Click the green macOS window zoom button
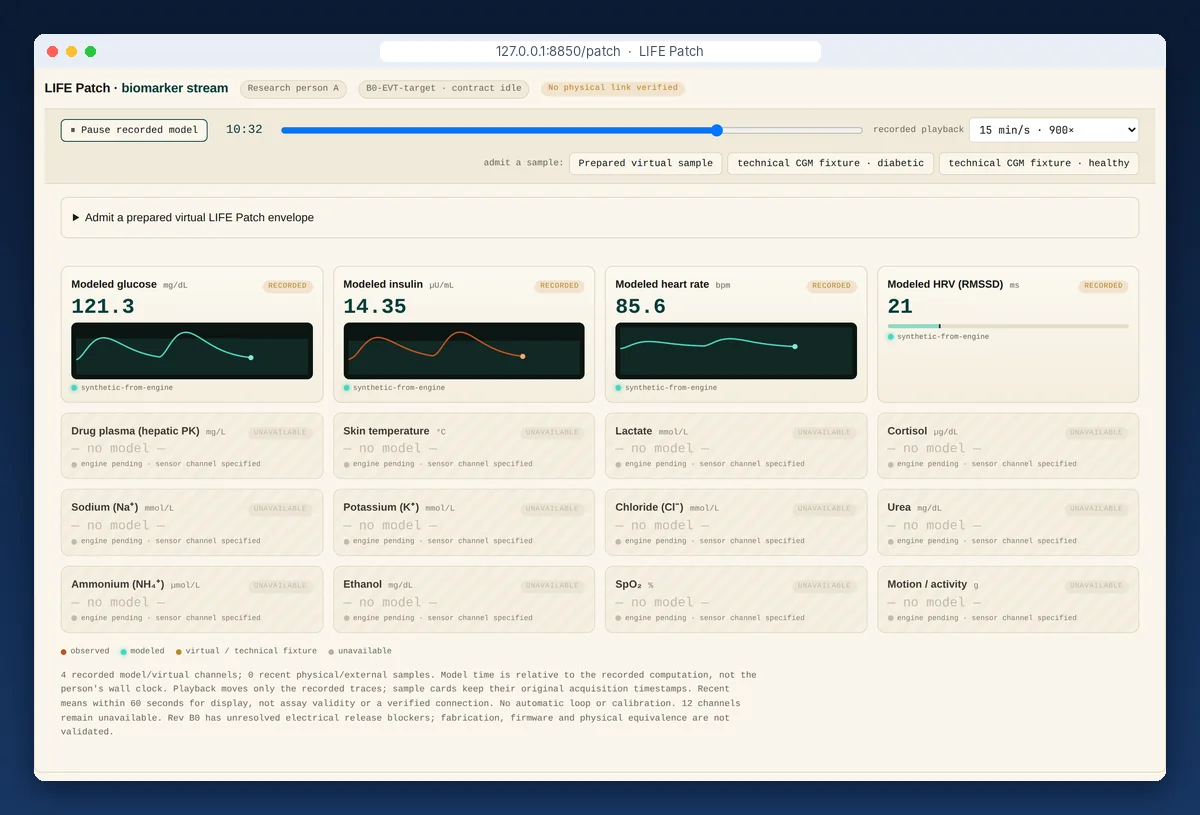This screenshot has width=1200, height=815. [x=91, y=51]
